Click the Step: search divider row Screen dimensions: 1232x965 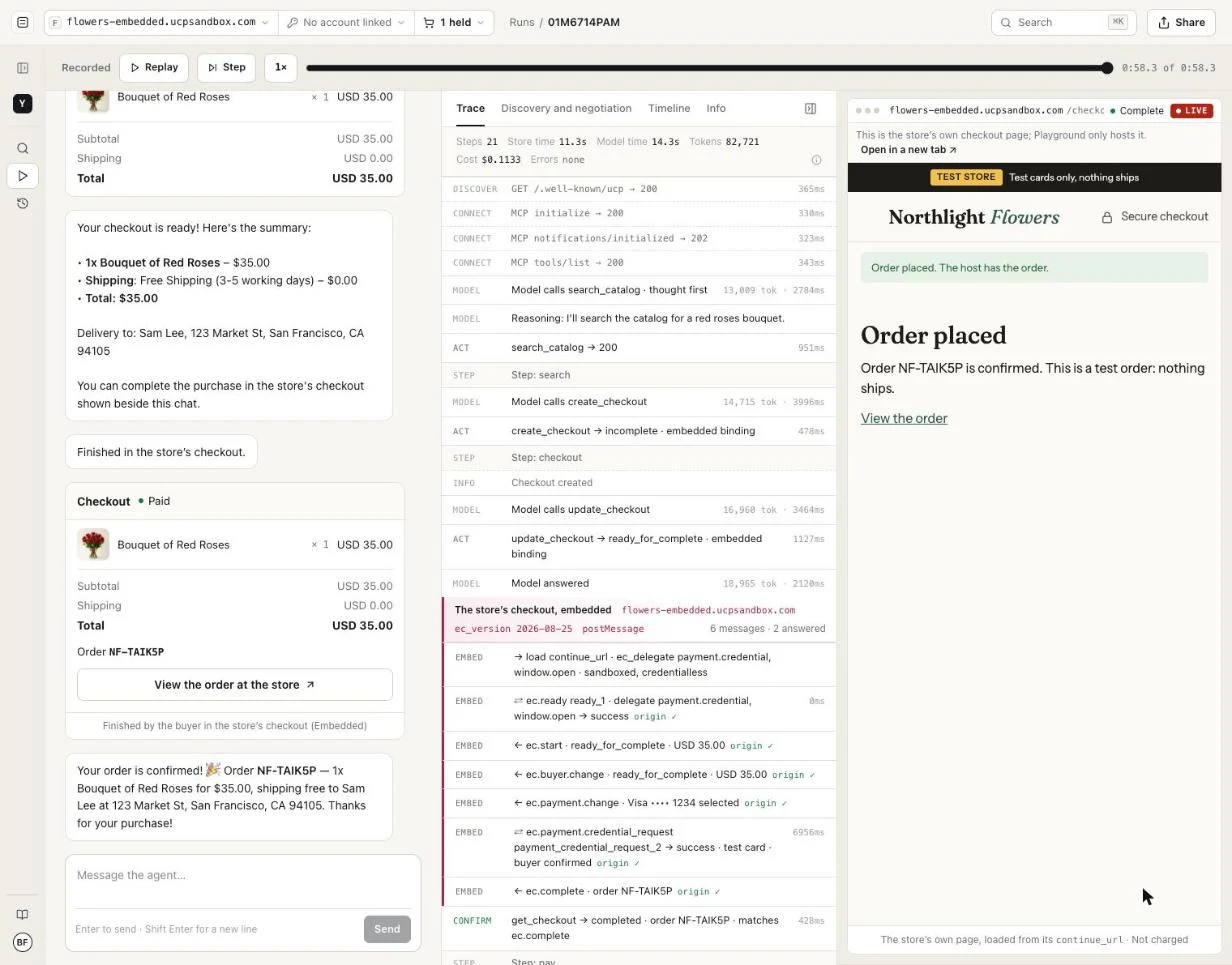click(x=639, y=375)
